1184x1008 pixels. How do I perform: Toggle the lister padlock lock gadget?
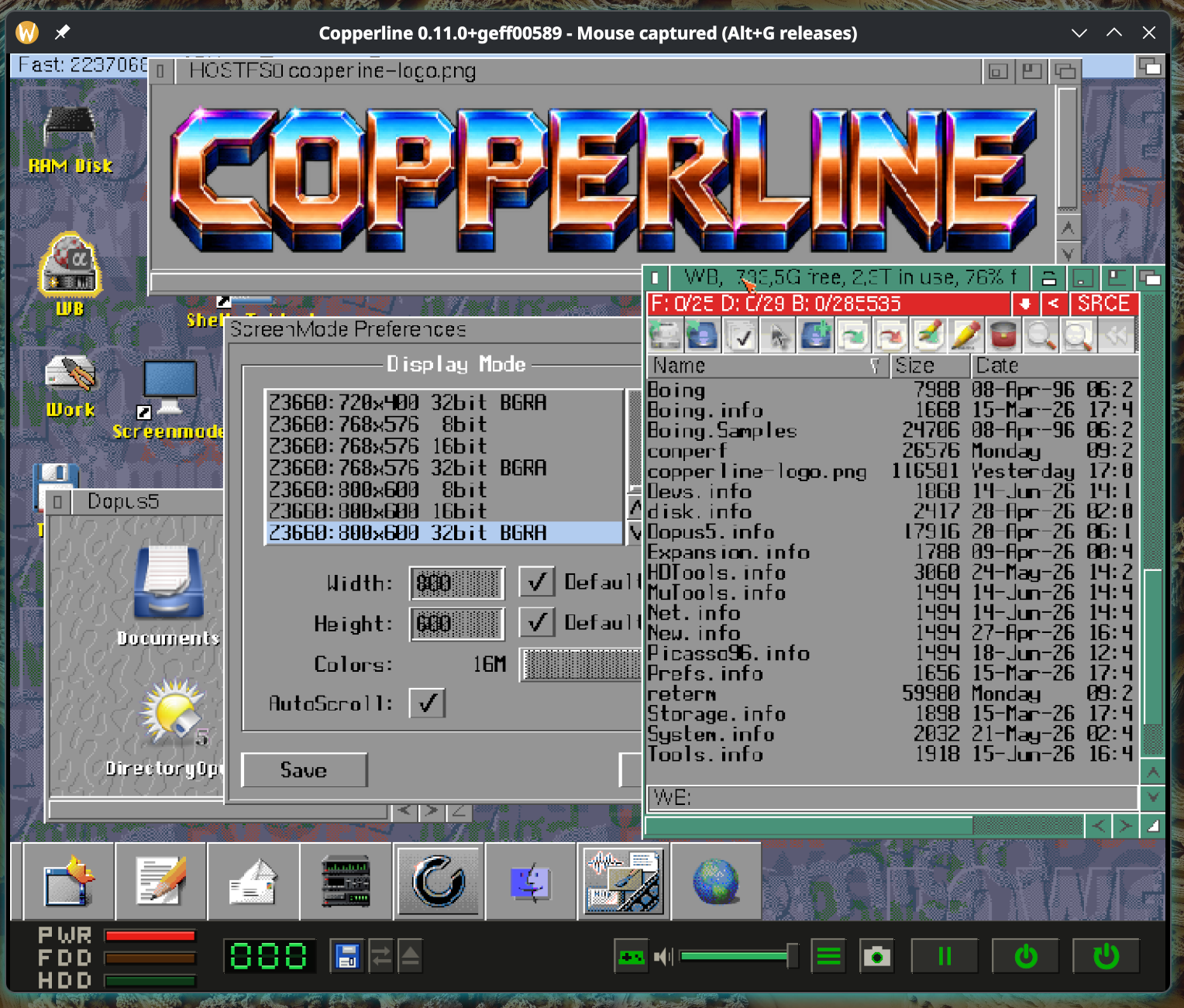click(x=1048, y=277)
